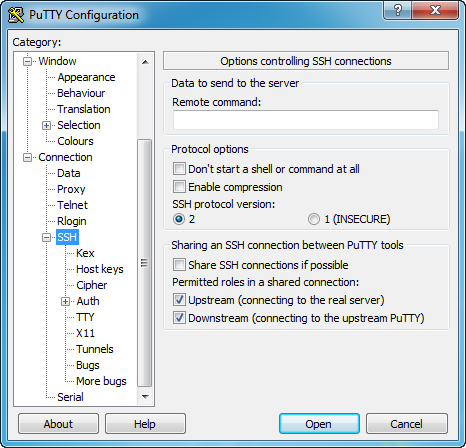Select SSH protocol version 1 (INSECURE)
The width and height of the screenshot is (466, 448).
tap(314, 219)
